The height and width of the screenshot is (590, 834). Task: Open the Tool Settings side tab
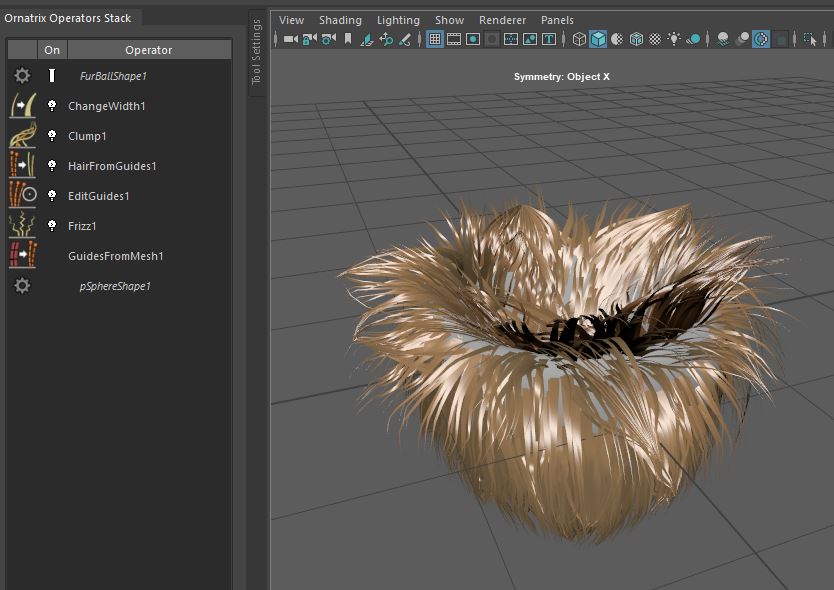point(256,52)
